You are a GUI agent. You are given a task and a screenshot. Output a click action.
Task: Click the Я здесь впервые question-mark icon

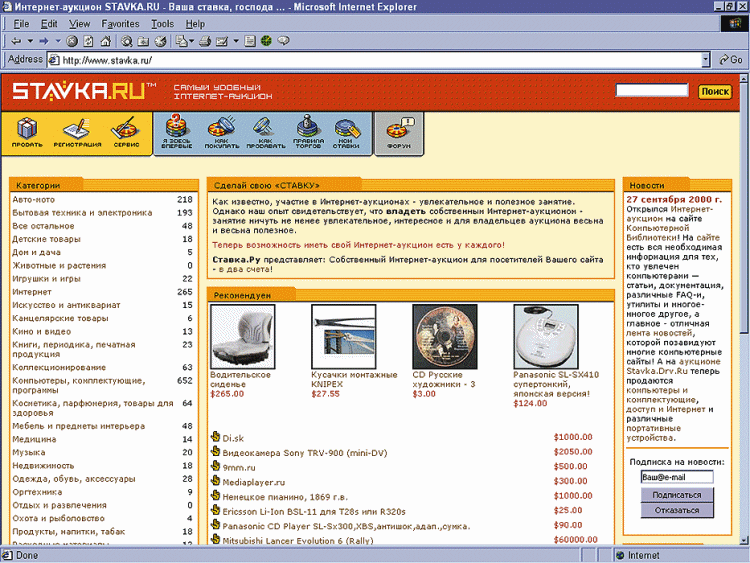pyautogui.click(x=176, y=126)
